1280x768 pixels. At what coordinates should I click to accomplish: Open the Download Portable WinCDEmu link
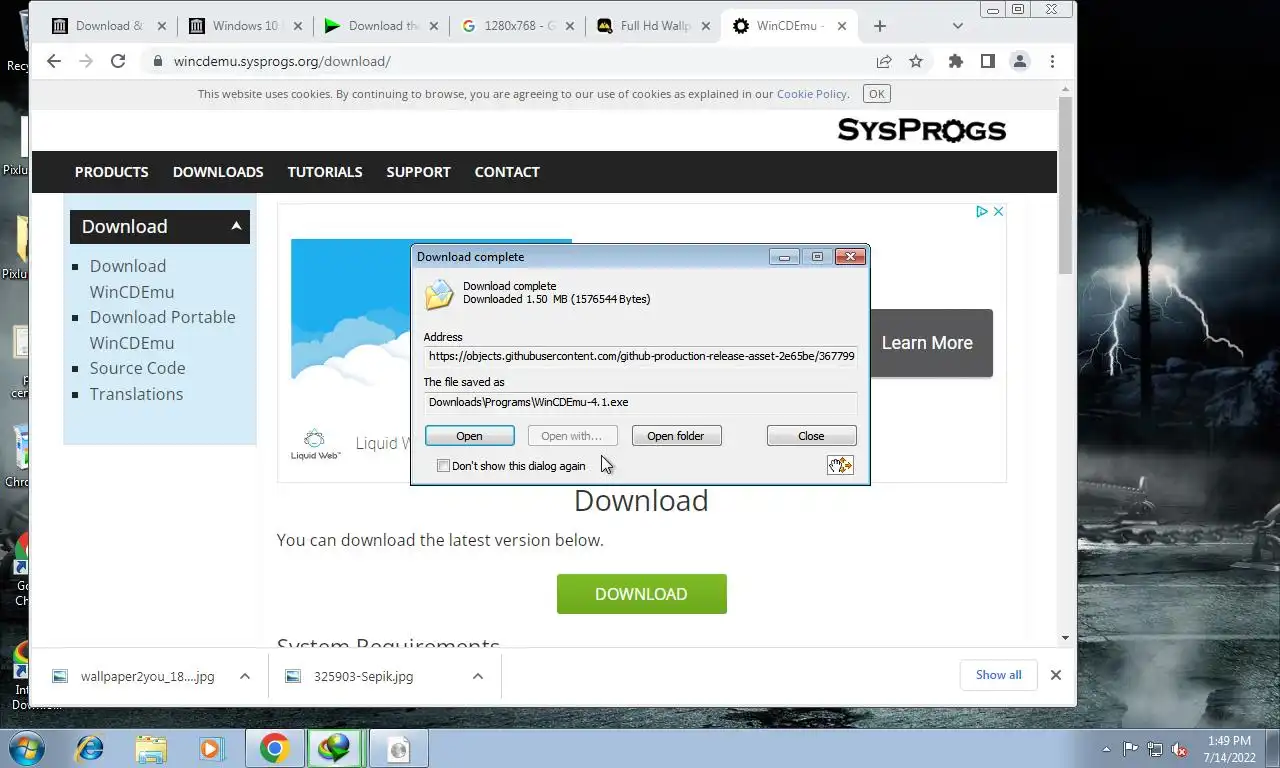[162, 330]
